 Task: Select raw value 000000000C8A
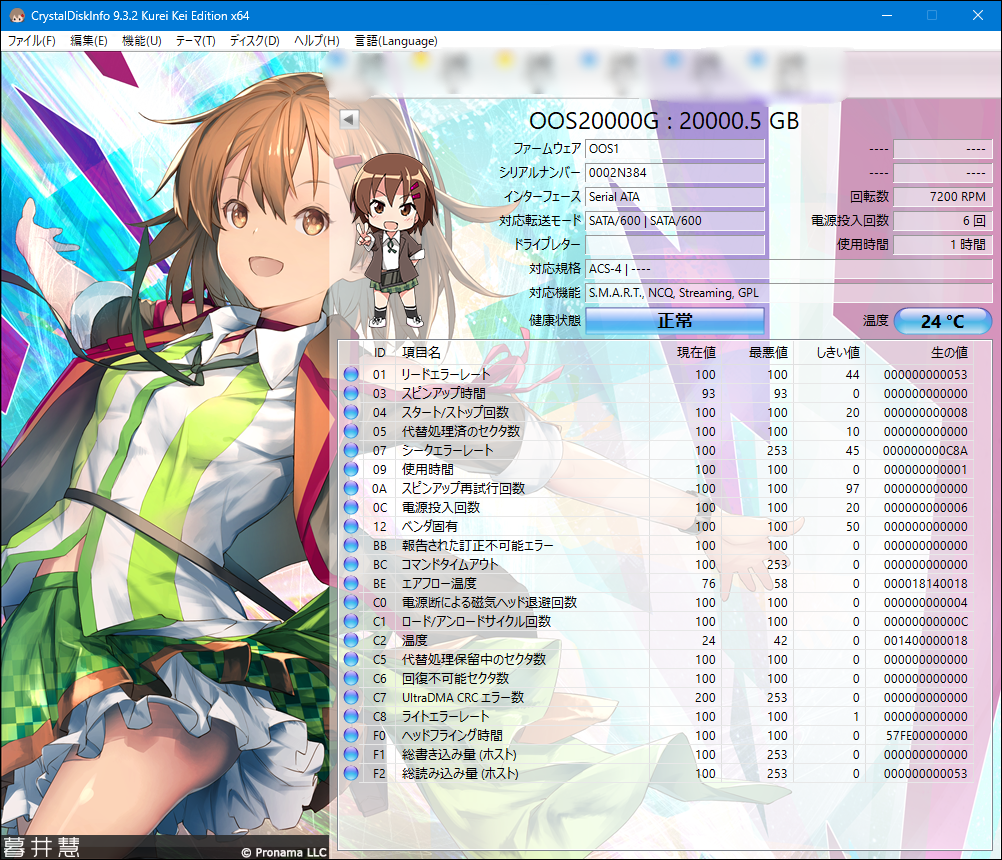click(925, 450)
